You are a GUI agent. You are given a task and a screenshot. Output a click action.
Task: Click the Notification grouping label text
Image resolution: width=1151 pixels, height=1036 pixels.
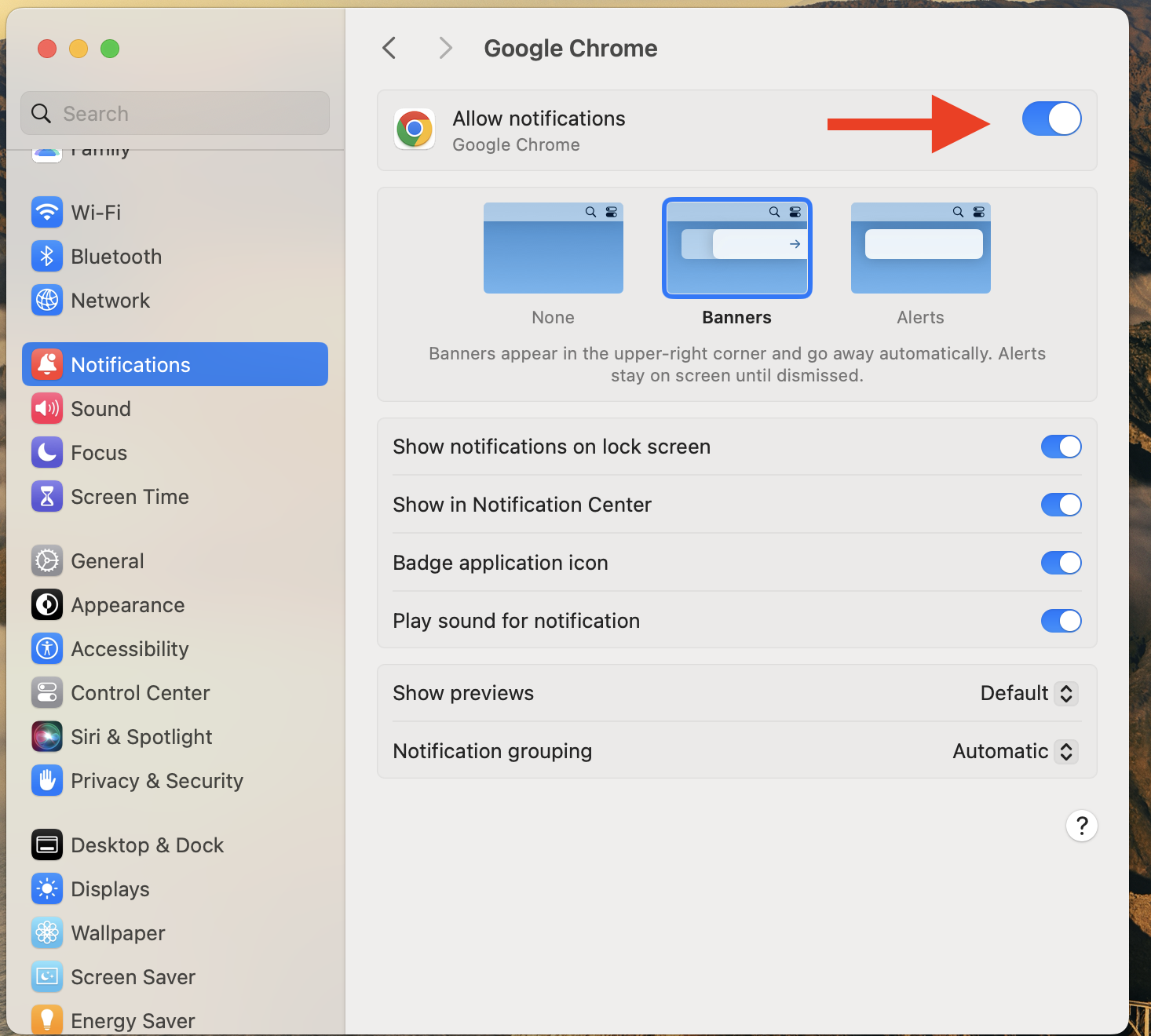click(492, 751)
